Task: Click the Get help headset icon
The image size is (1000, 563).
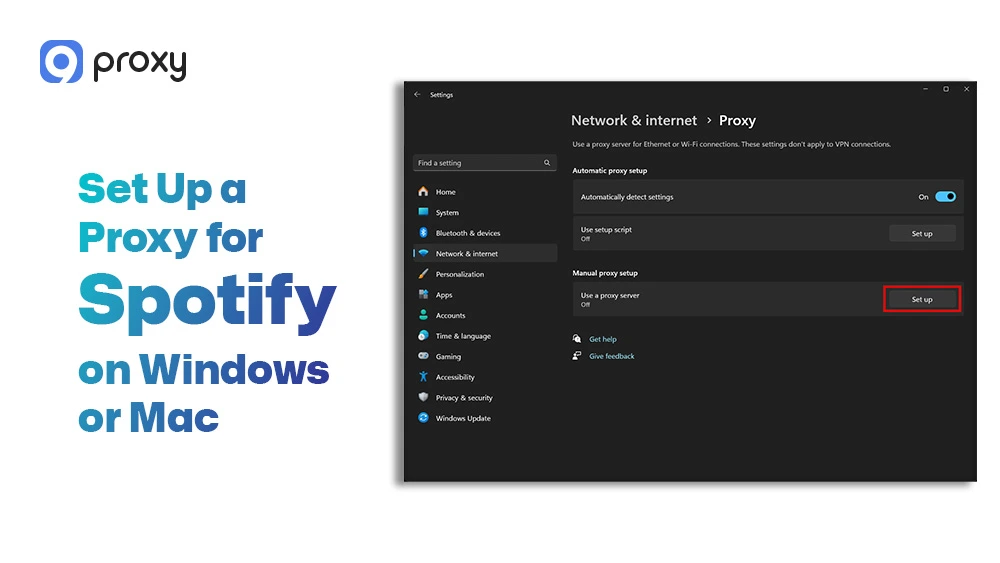Action: [x=577, y=339]
